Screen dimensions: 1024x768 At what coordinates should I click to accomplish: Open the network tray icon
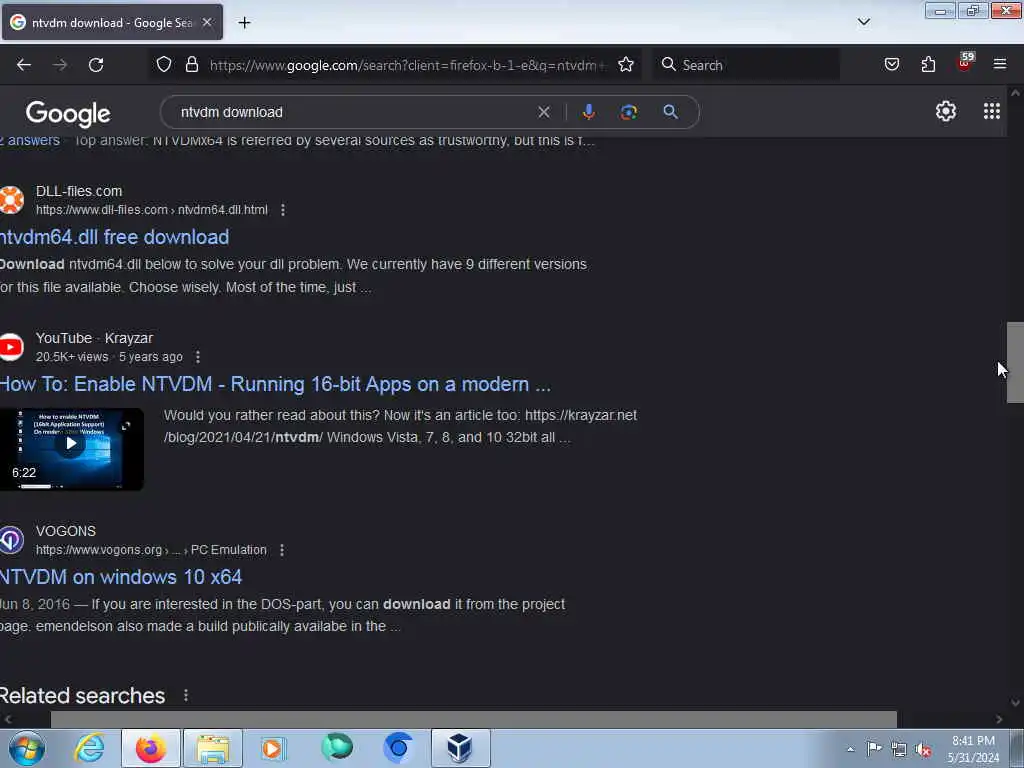[x=899, y=749]
